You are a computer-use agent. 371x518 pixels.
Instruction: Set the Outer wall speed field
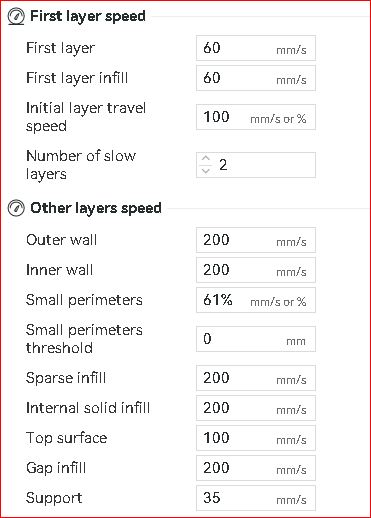(x=256, y=240)
